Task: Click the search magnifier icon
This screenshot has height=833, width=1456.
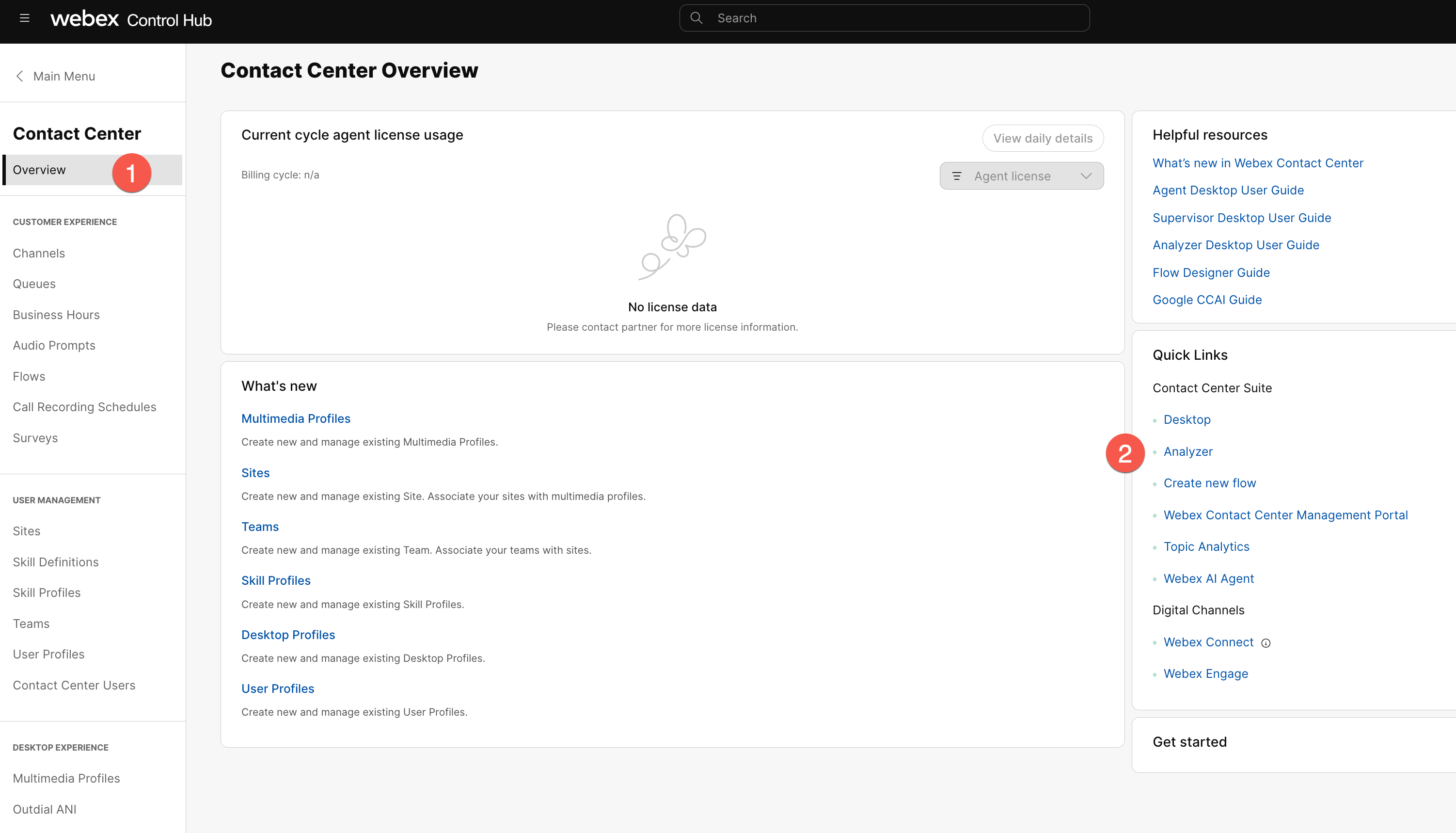Action: click(x=696, y=18)
